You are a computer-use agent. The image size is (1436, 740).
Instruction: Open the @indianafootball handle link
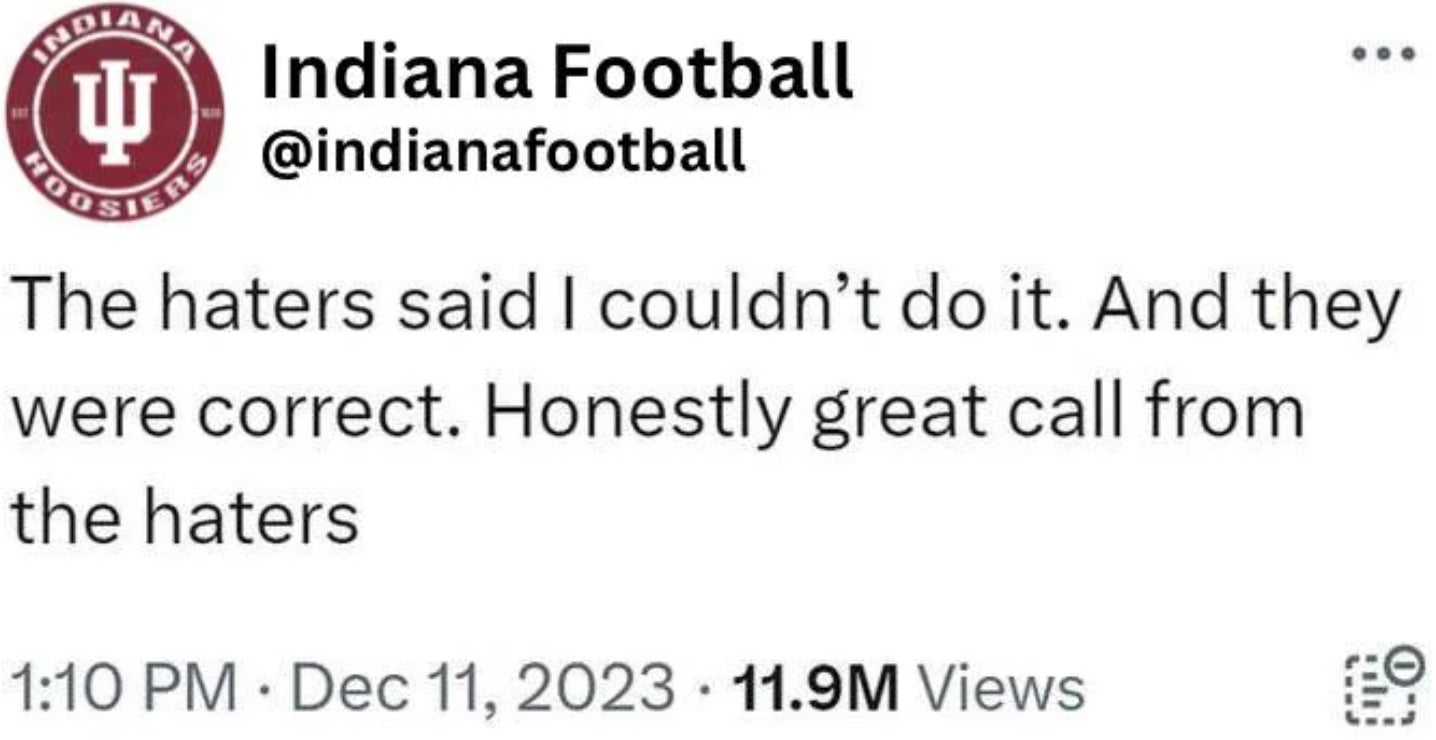tap(503, 152)
